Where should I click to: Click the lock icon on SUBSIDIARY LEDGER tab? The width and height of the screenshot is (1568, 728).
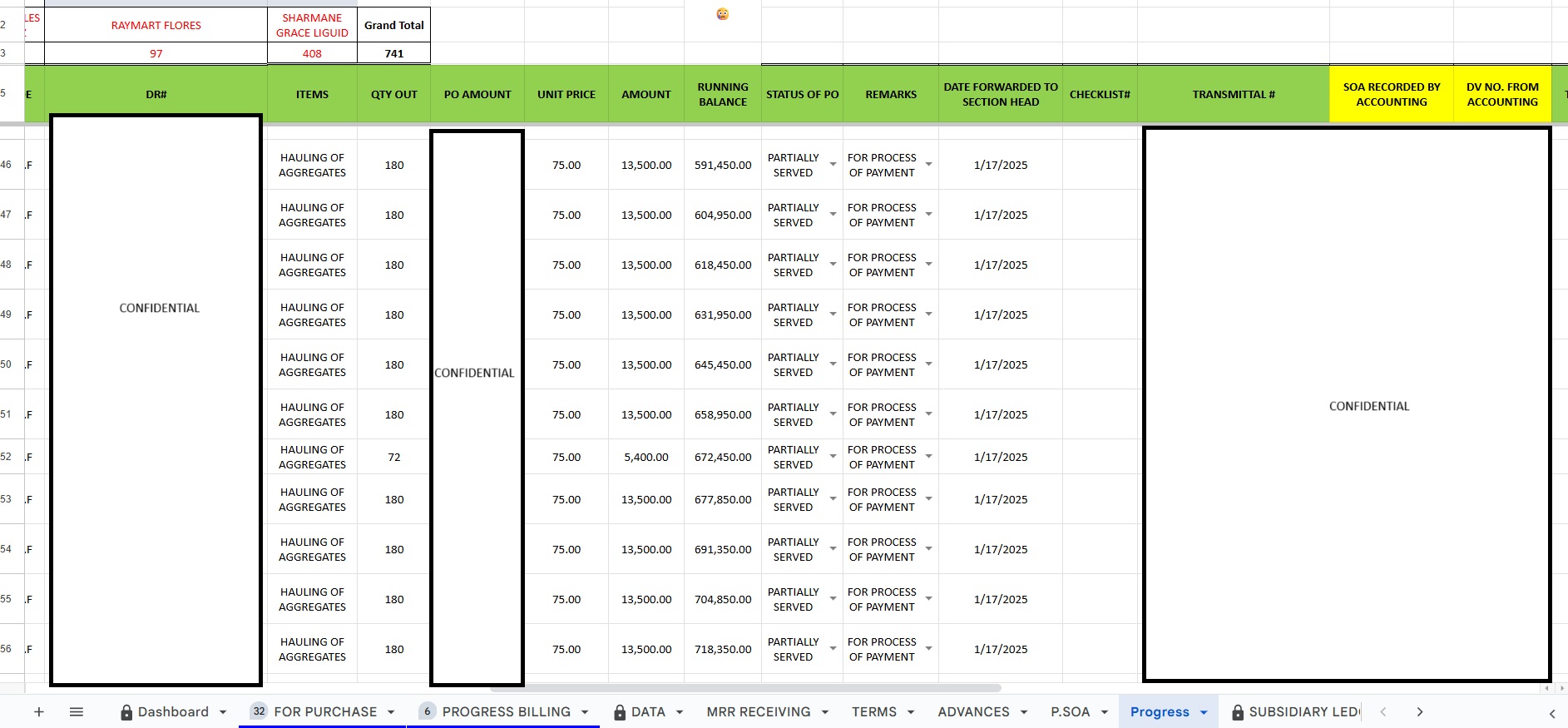tap(1238, 712)
